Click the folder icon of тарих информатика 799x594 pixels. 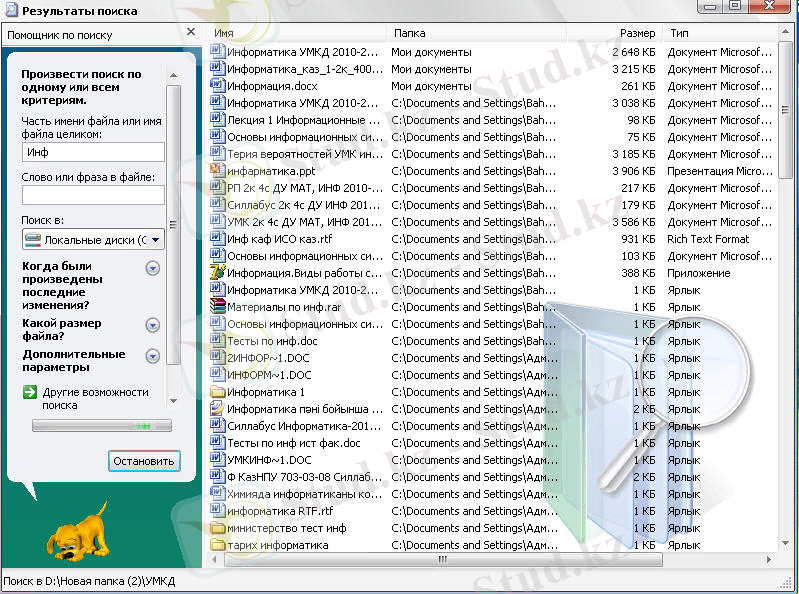[217, 545]
